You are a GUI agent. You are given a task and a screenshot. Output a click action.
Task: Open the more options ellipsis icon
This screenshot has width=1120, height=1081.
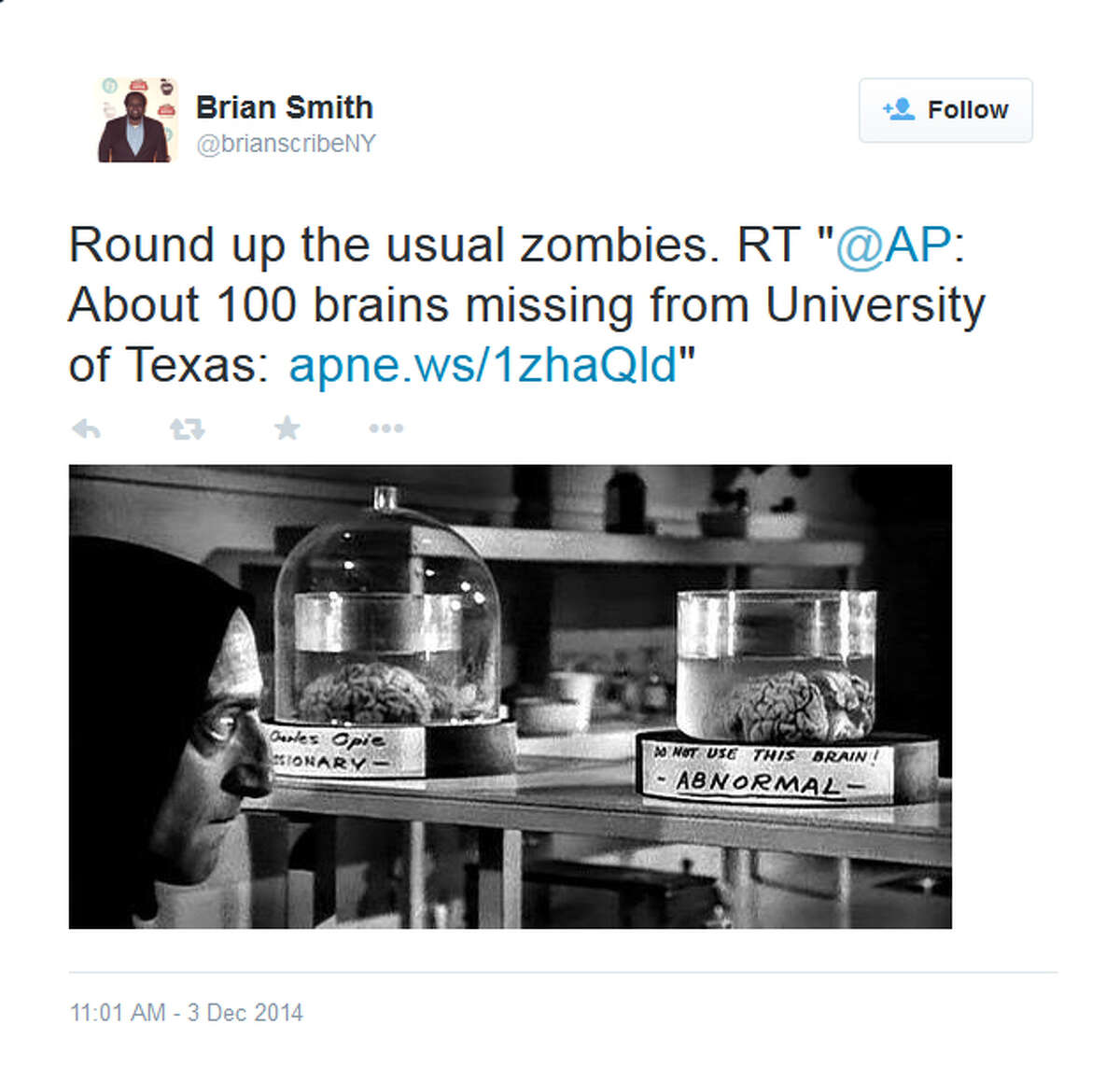(385, 428)
